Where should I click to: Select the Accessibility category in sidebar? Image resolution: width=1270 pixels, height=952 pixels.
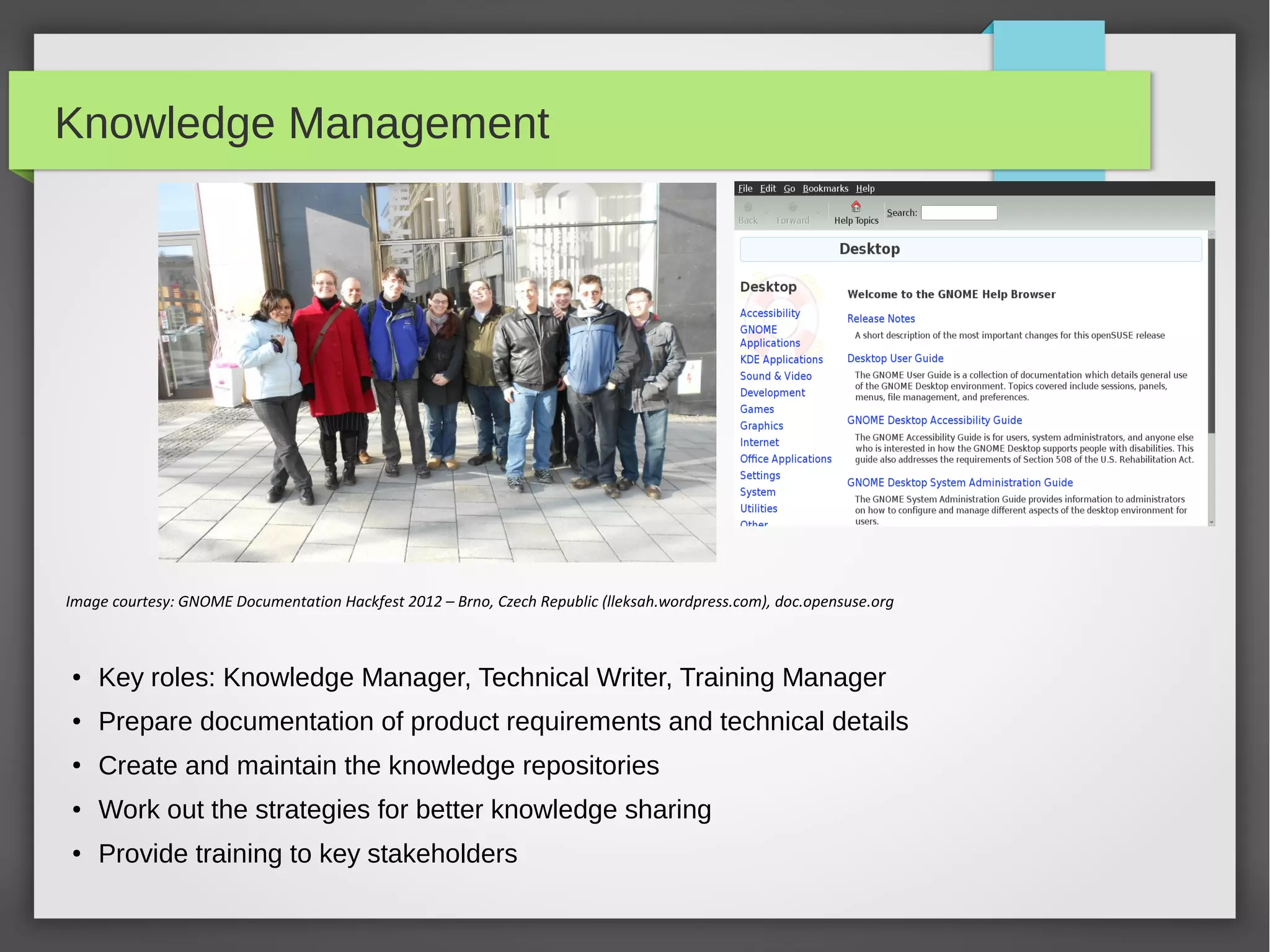click(x=770, y=313)
